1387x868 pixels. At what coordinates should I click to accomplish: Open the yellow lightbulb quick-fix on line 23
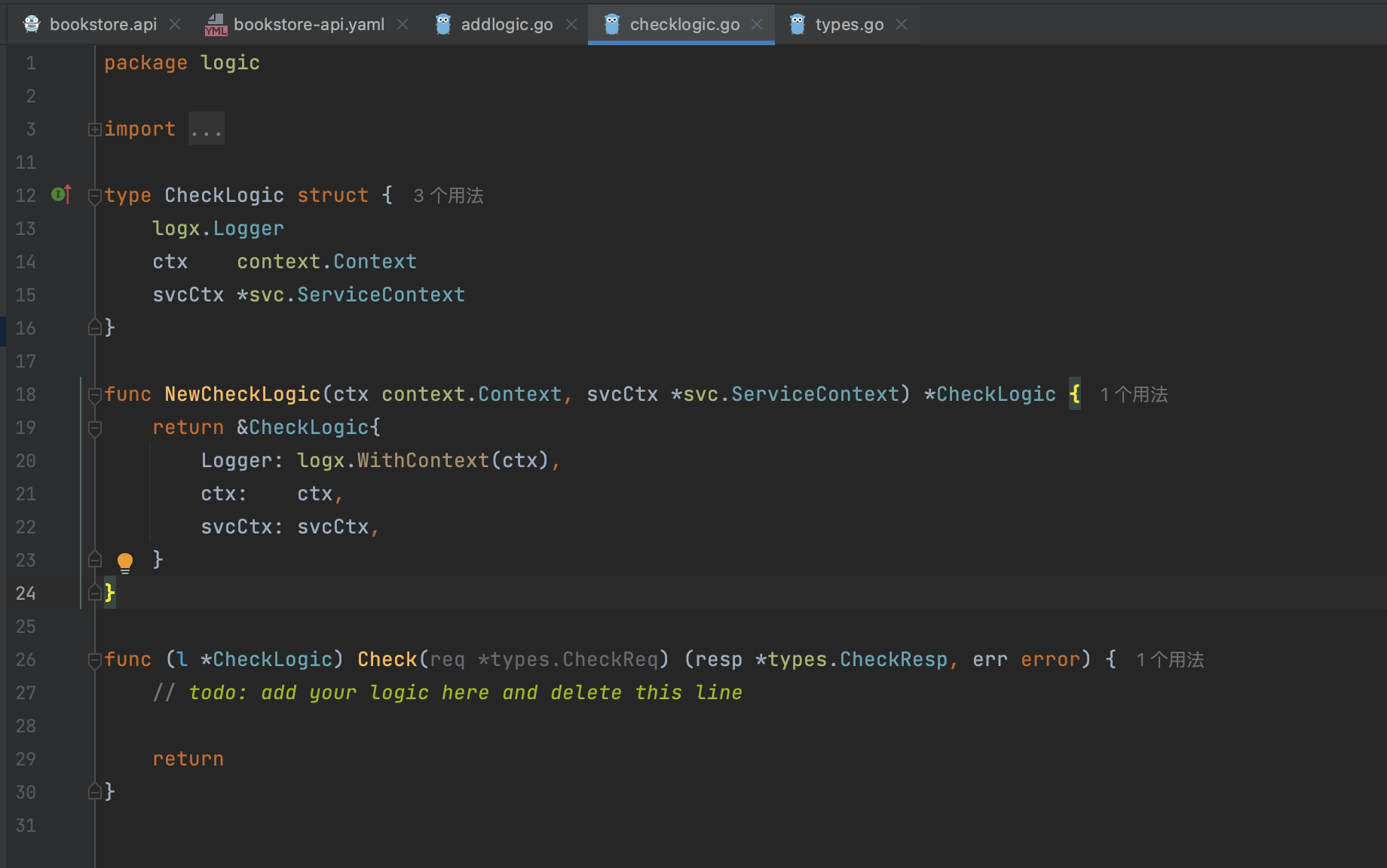point(125,562)
